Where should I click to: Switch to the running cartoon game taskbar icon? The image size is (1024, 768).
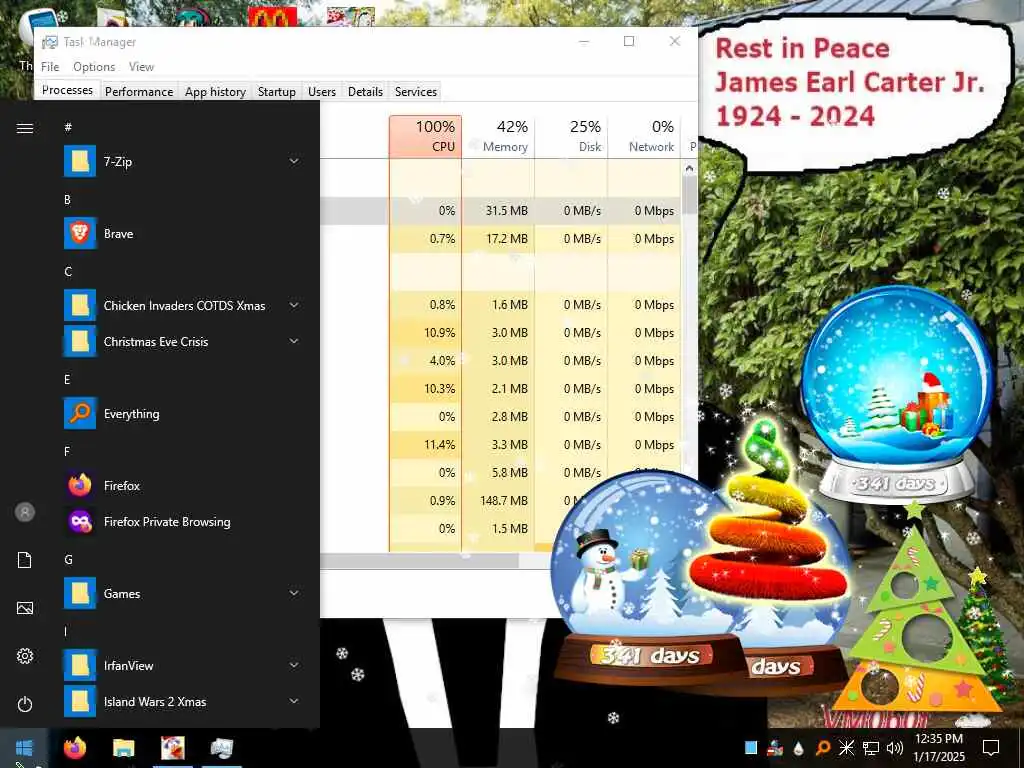(173, 748)
